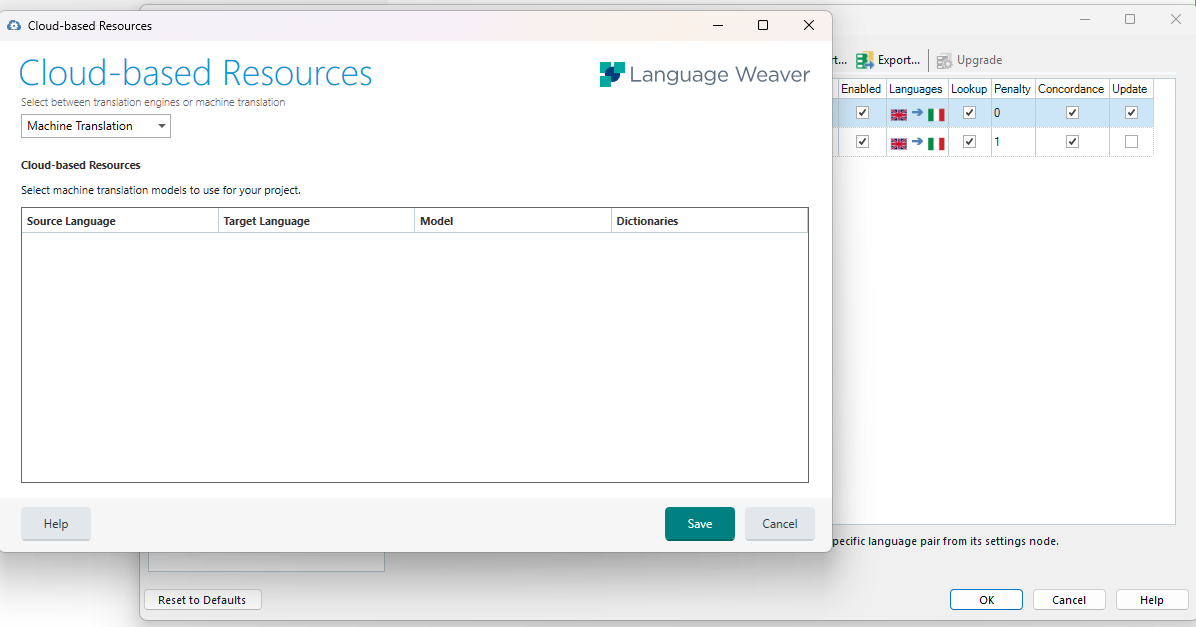Click the Save button
This screenshot has height=627, width=1196.
(699, 523)
